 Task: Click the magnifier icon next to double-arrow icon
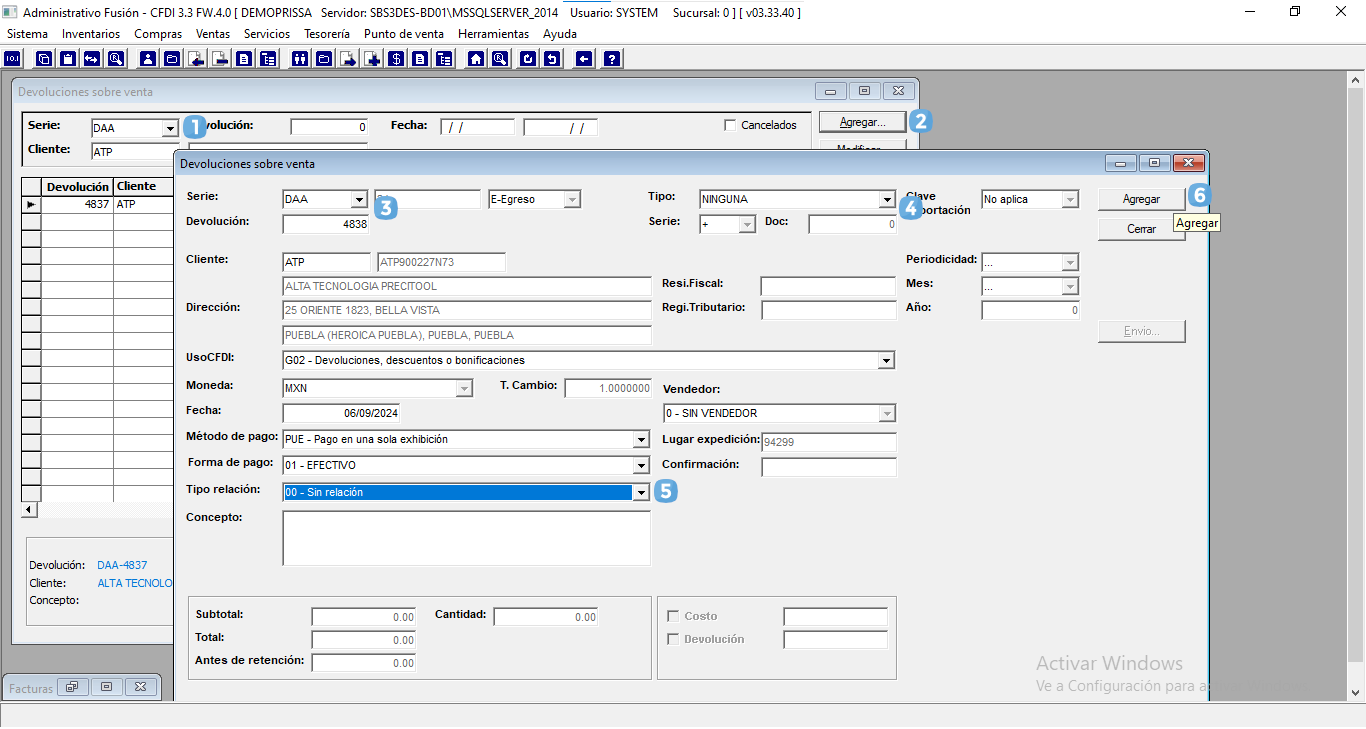click(116, 59)
